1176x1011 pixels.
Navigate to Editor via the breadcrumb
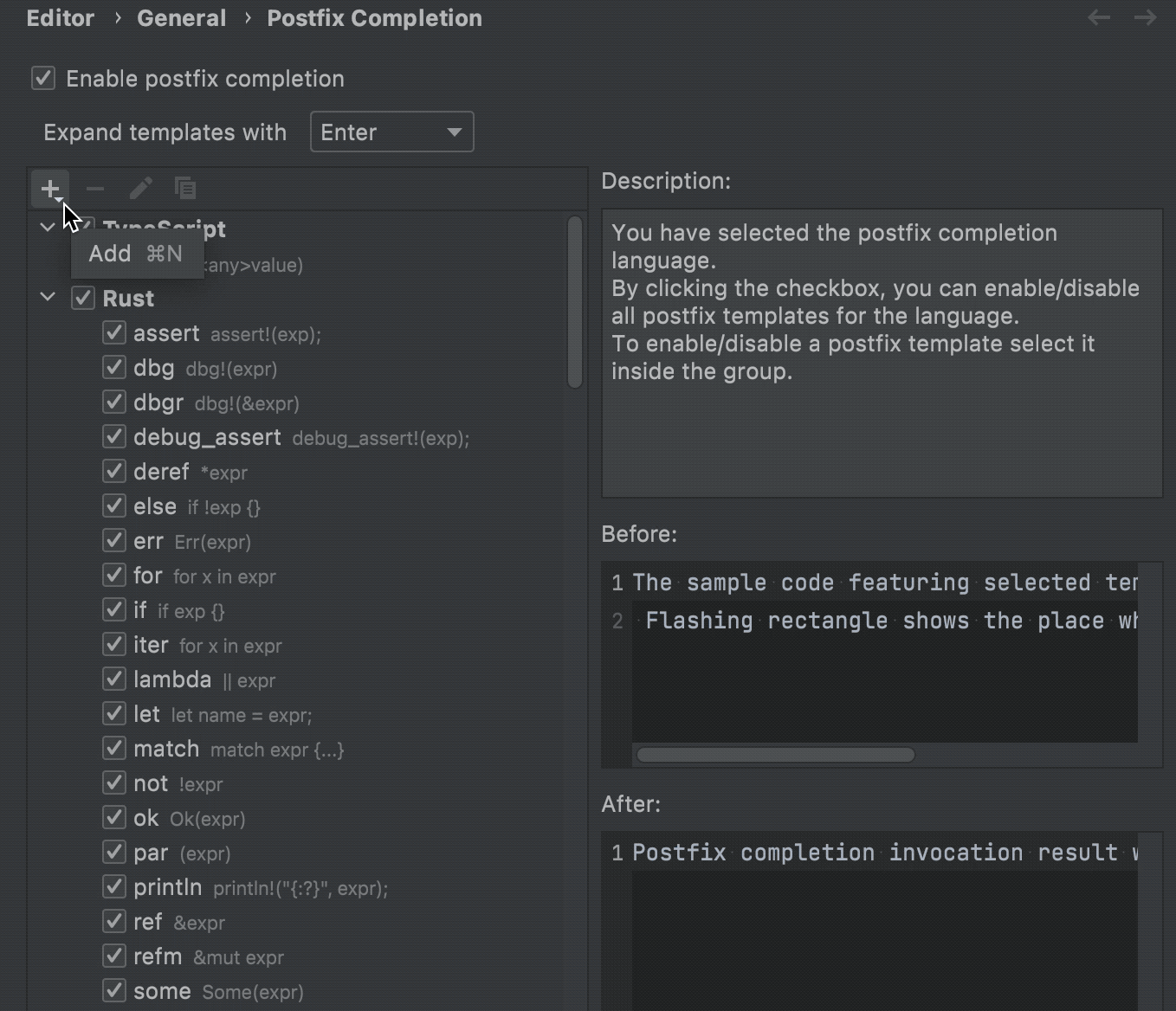click(x=60, y=17)
